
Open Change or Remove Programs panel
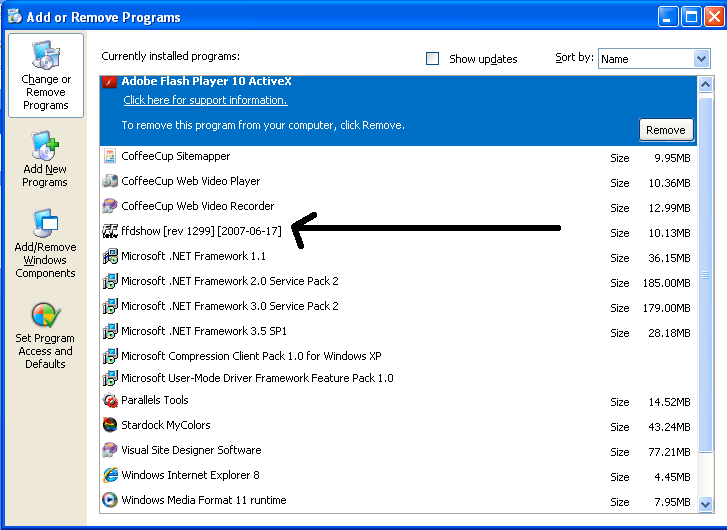point(46,76)
